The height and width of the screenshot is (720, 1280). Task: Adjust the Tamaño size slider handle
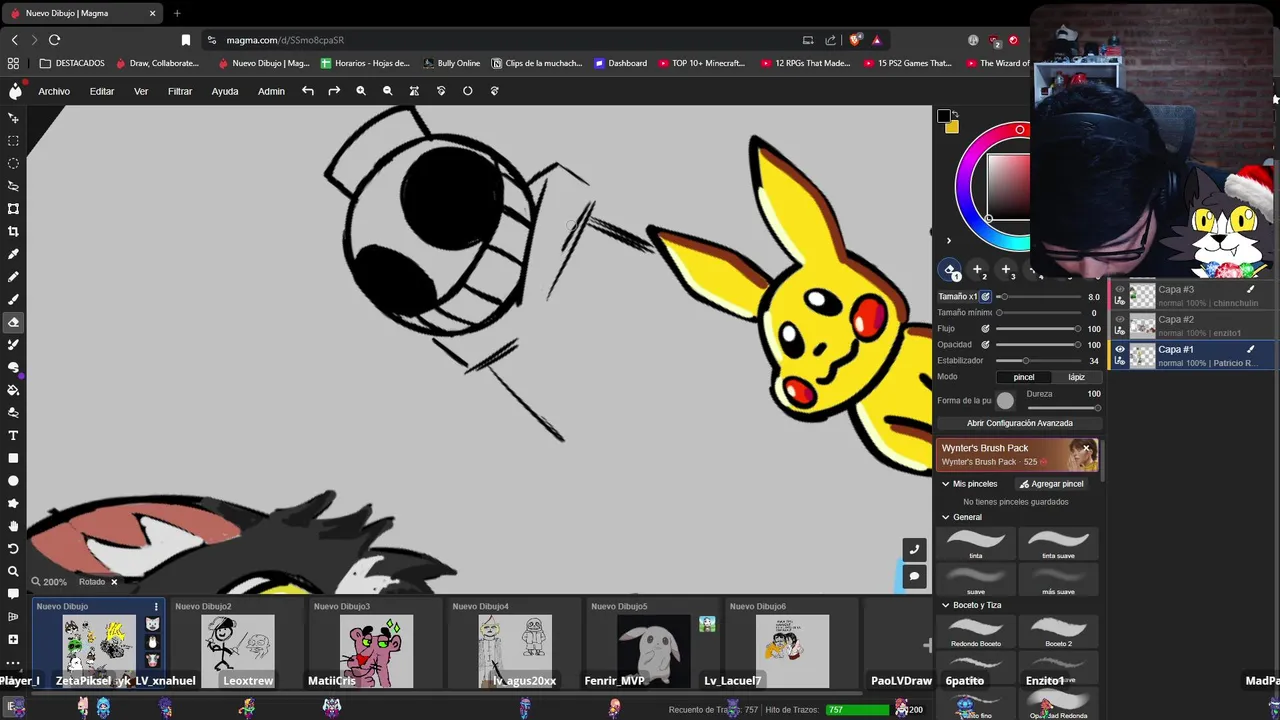coord(1002,296)
